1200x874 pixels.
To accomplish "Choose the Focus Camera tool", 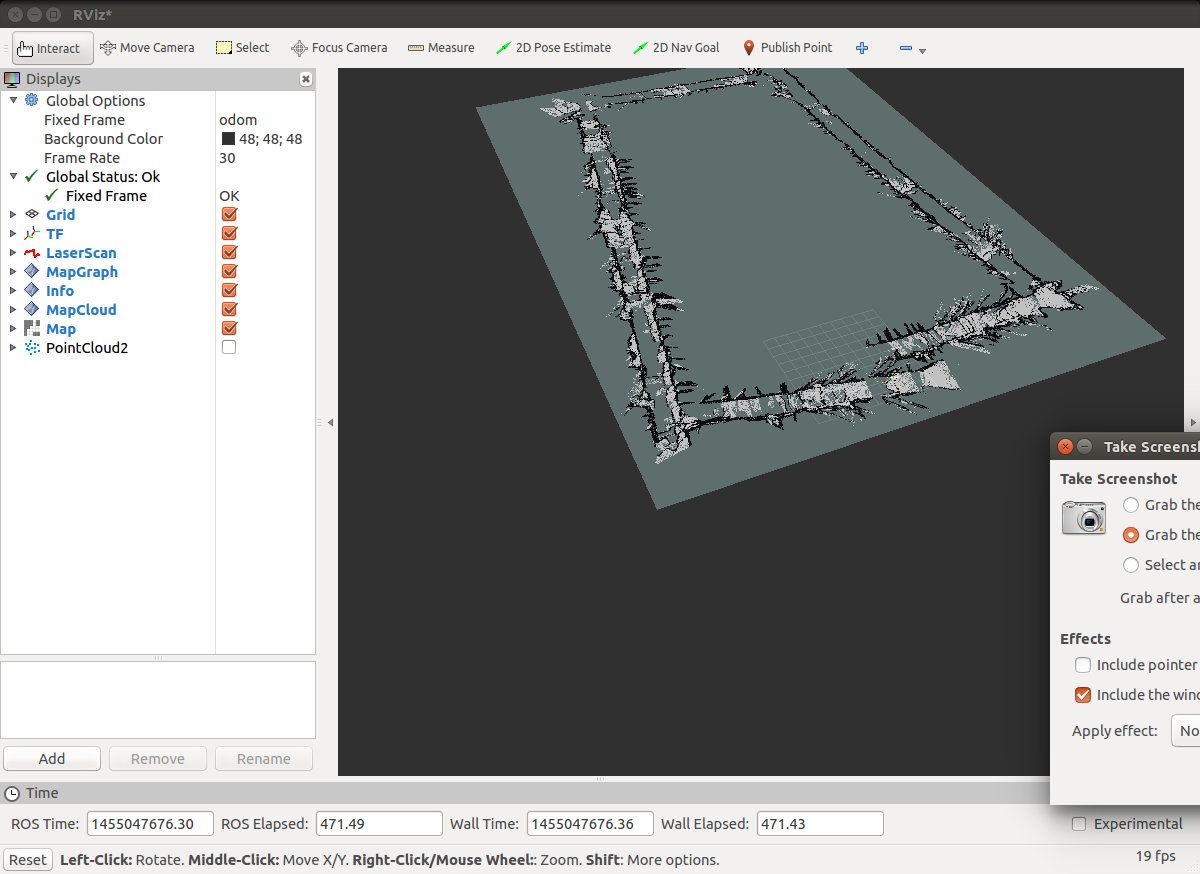I will pyautogui.click(x=339, y=48).
